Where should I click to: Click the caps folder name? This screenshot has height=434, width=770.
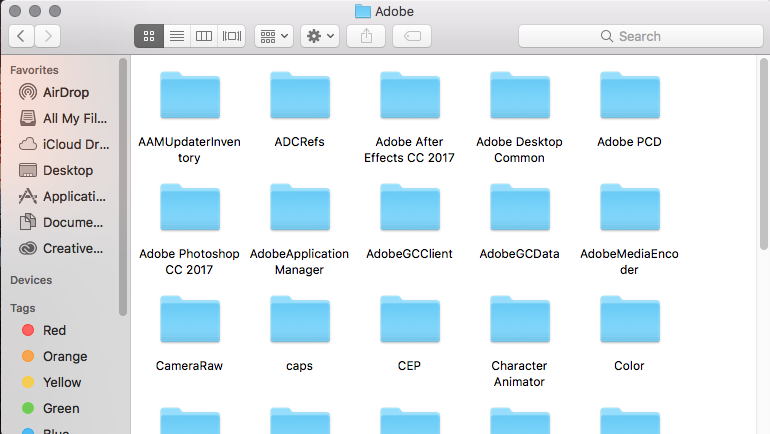click(x=300, y=366)
